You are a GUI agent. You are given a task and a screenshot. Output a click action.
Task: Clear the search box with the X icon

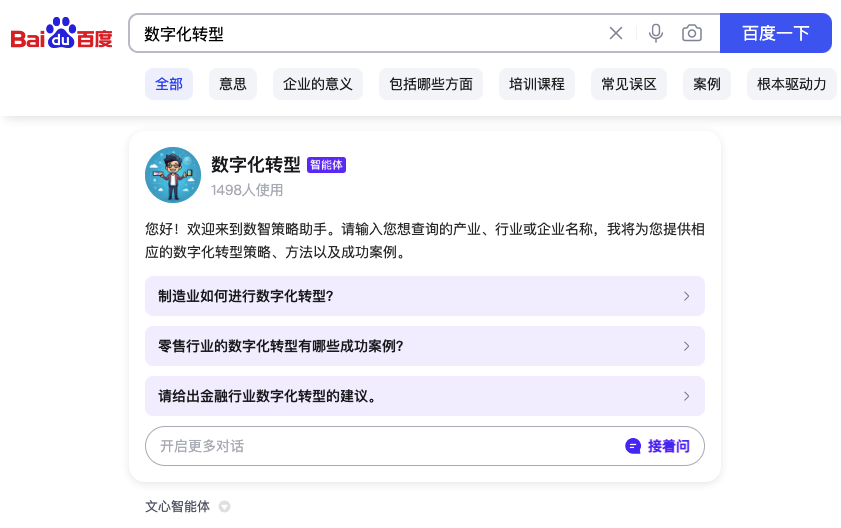[616, 33]
